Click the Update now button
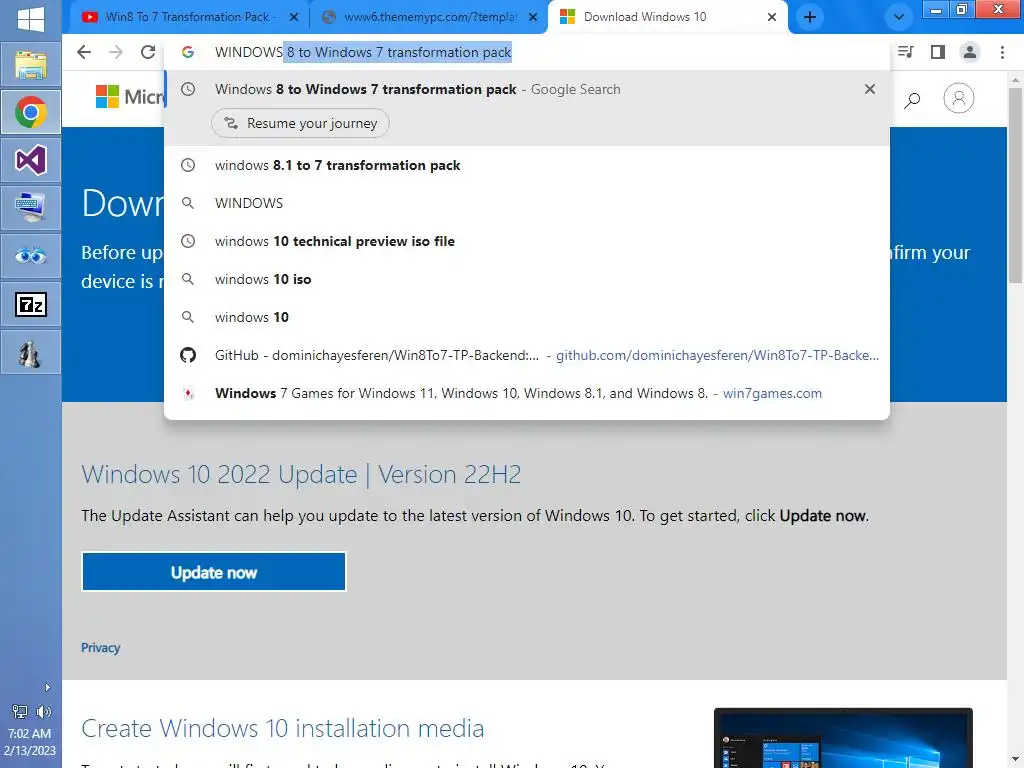Viewport: 1024px width, 768px height. pos(214,572)
